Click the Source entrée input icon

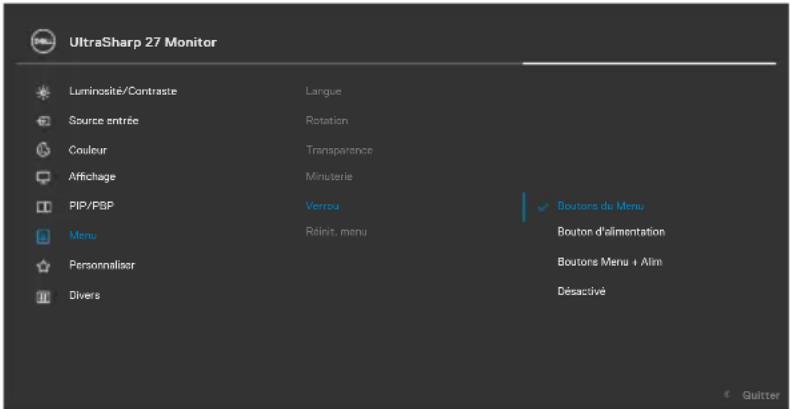click(44, 121)
